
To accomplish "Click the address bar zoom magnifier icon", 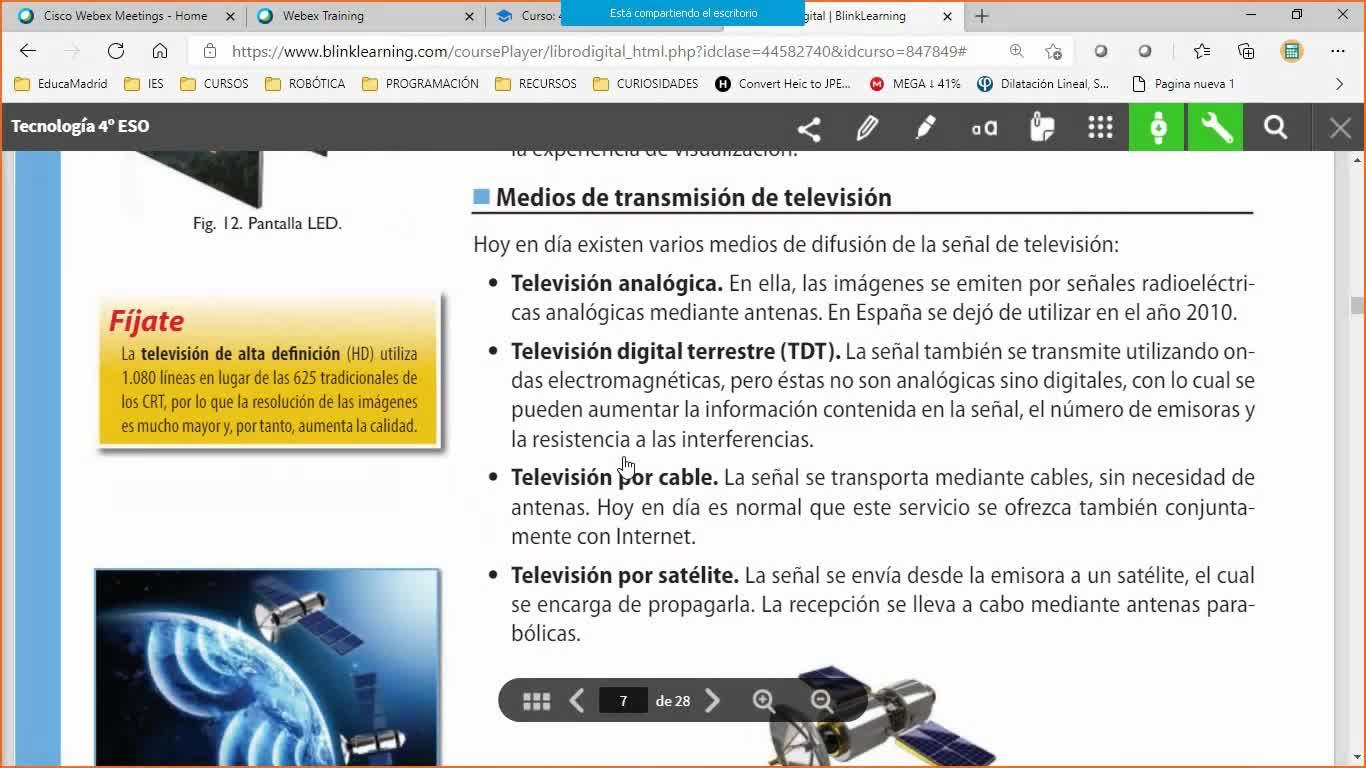I will coord(1016,51).
